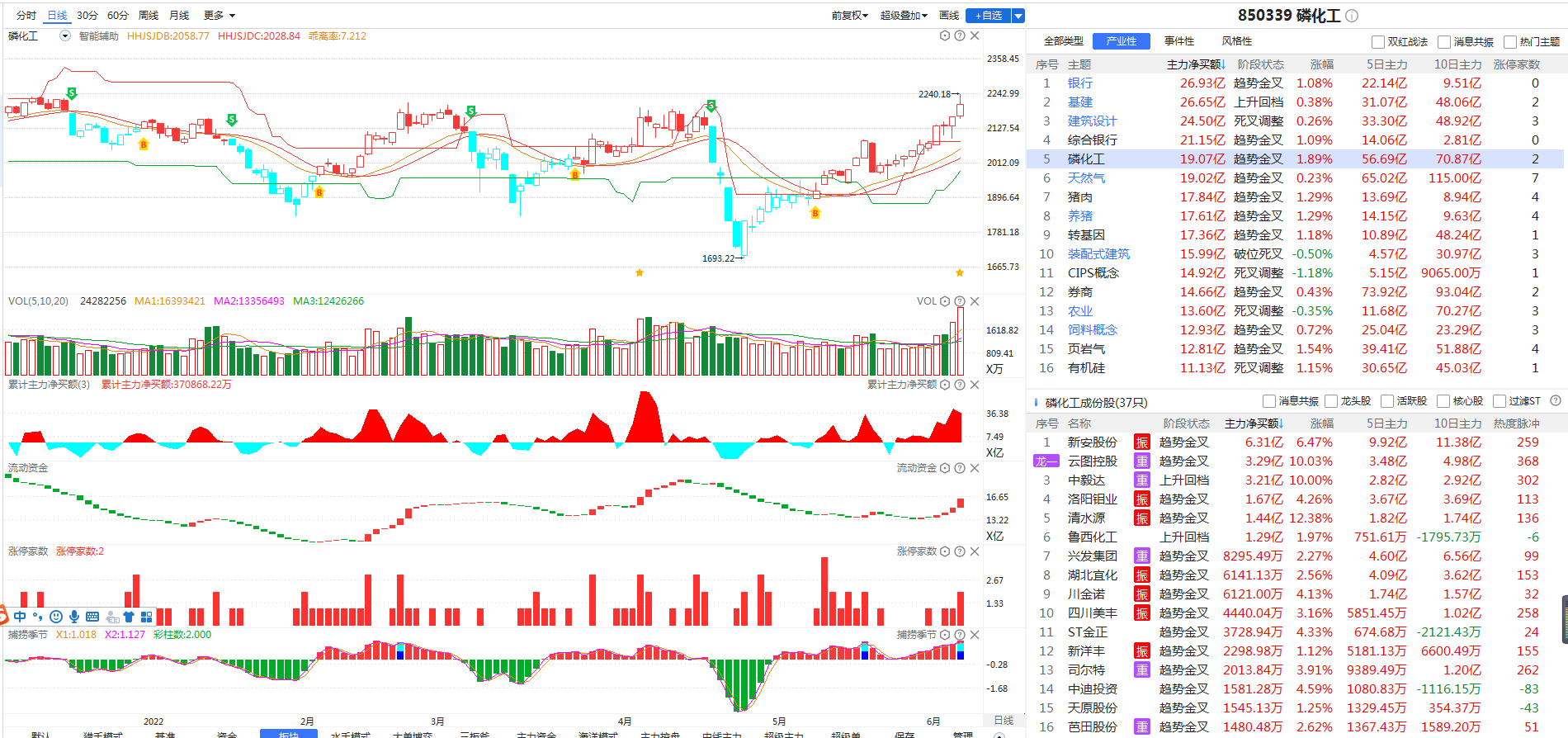Open the 银行 theme link

[x=1079, y=83]
